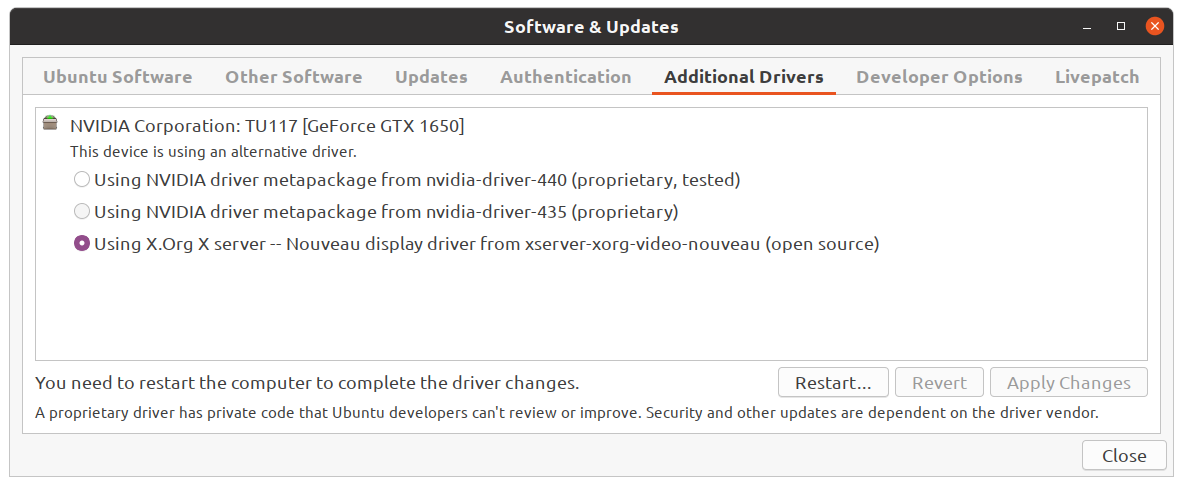Go to the Updates tab
Image resolution: width=1183 pixels, height=486 pixels.
(x=431, y=77)
